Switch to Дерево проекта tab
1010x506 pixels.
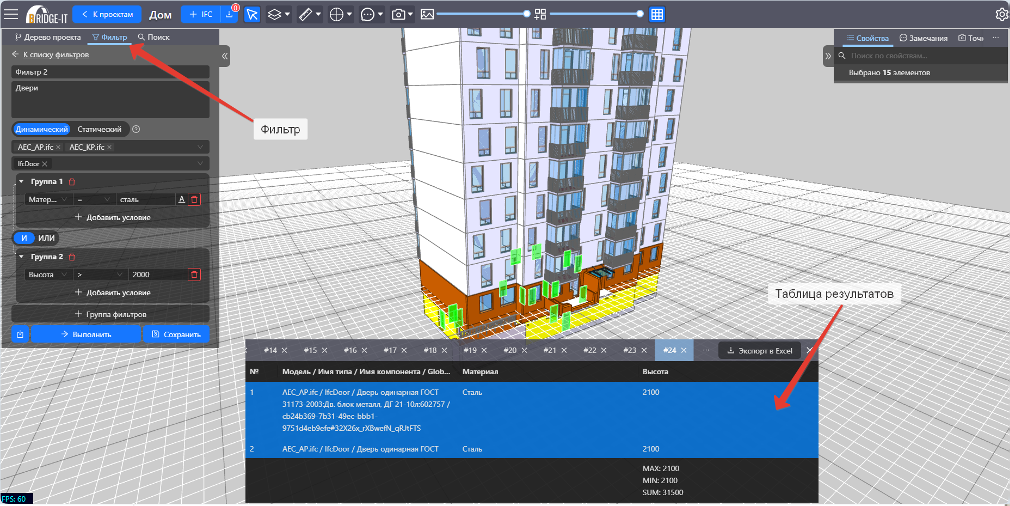[x=48, y=37]
